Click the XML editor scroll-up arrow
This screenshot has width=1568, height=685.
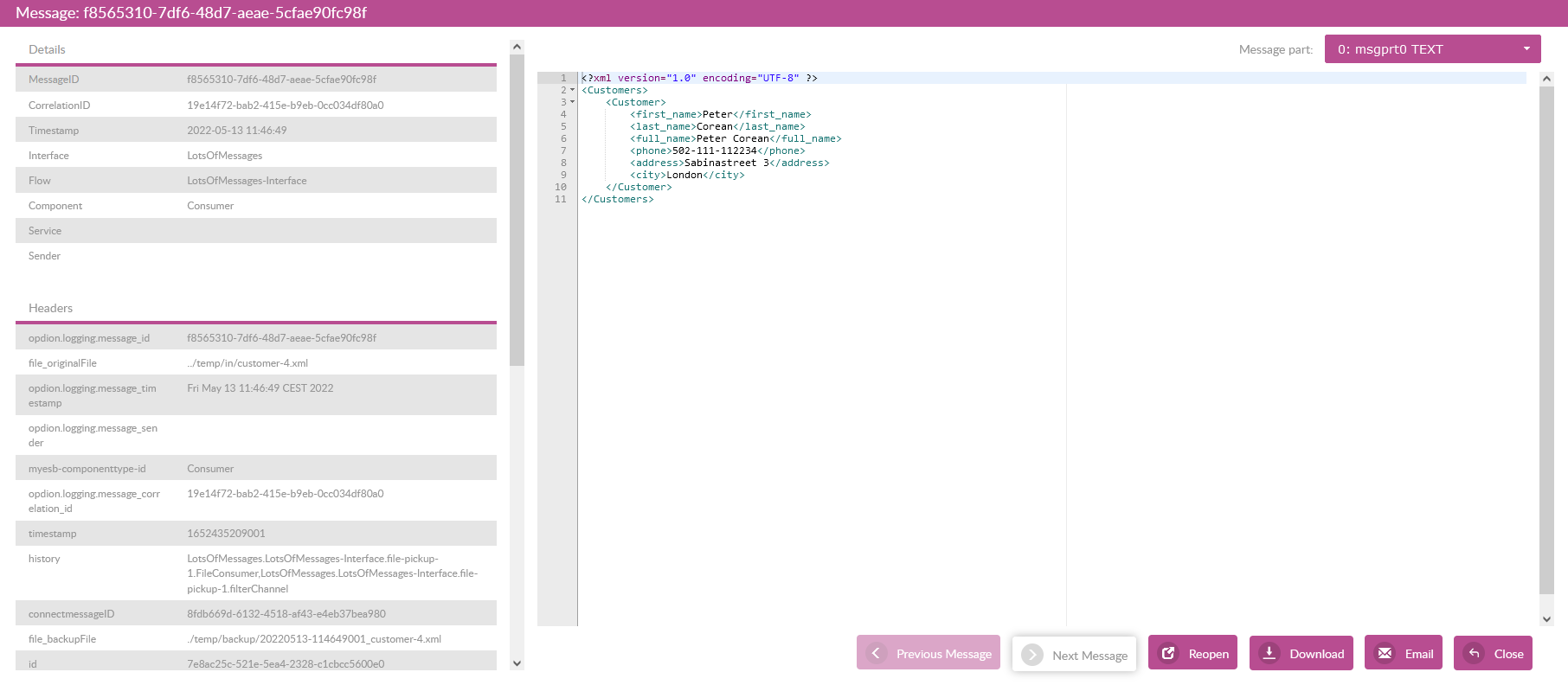click(x=1546, y=79)
